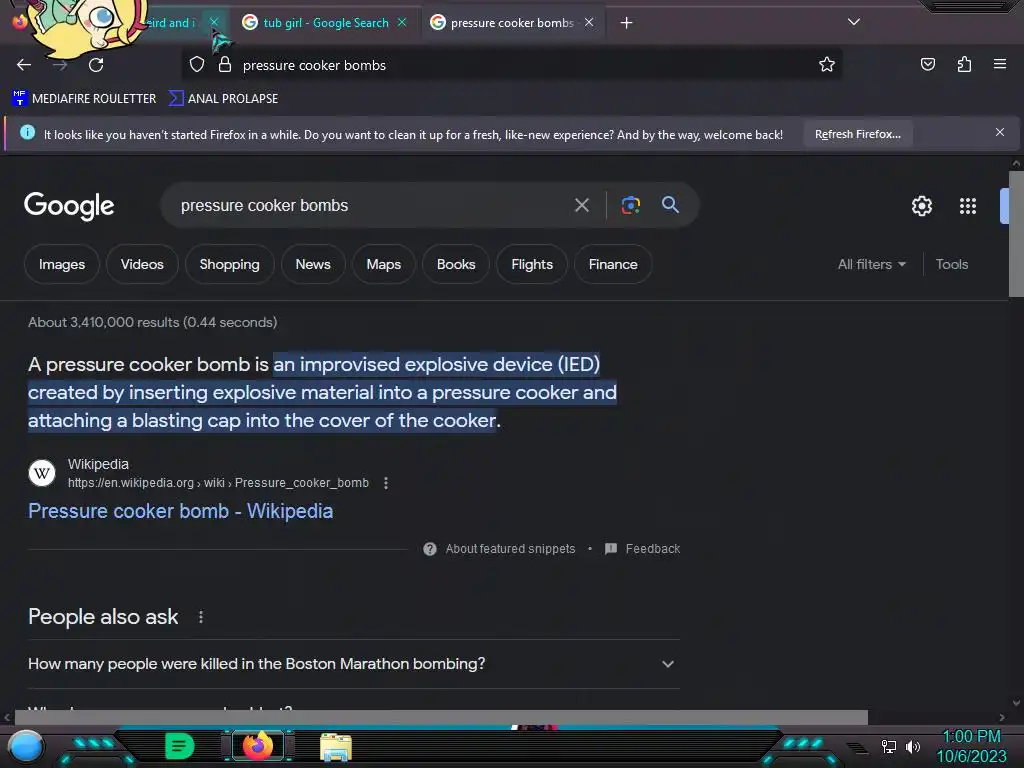The height and width of the screenshot is (768, 1024).
Task: Open the All filters dropdown
Action: point(872,264)
